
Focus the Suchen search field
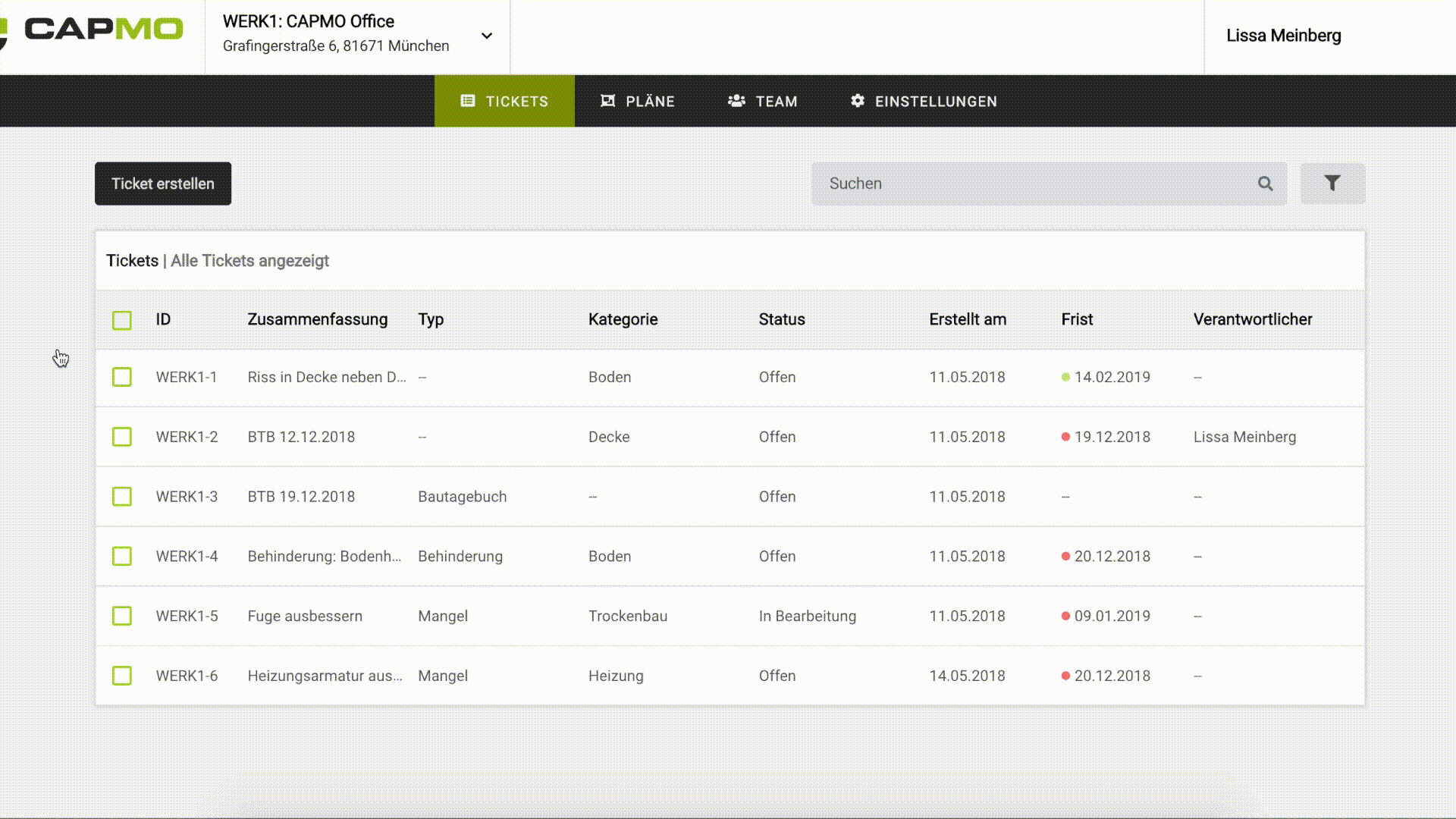1031,184
